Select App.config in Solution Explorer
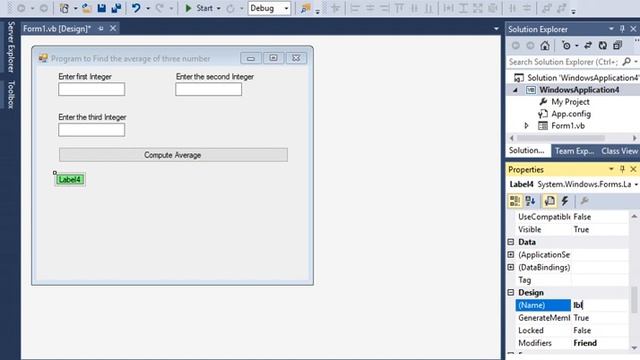640x360 pixels. coord(571,114)
